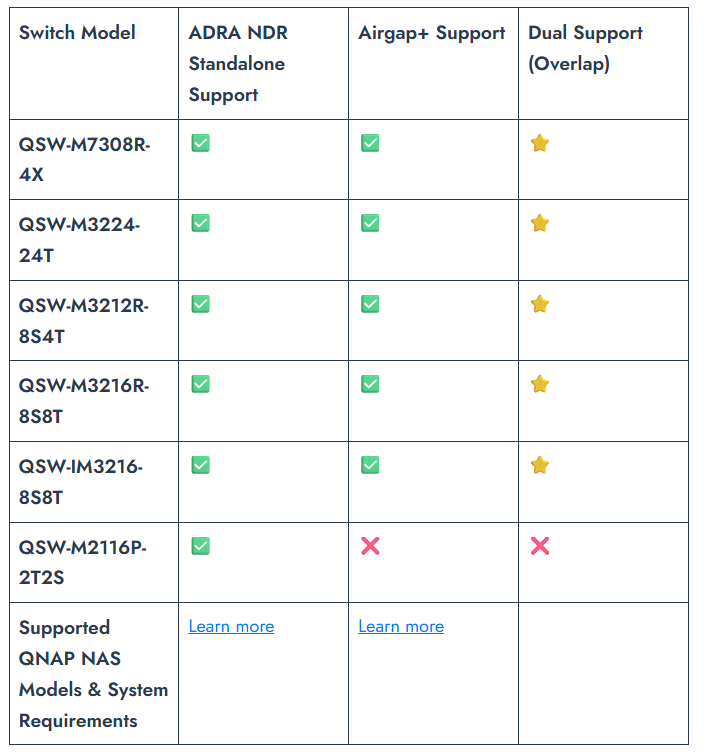The width and height of the screenshot is (708, 754).
Task: Click the Dual Support star for QSW-M3212R-8S4T
Action: [x=540, y=304]
